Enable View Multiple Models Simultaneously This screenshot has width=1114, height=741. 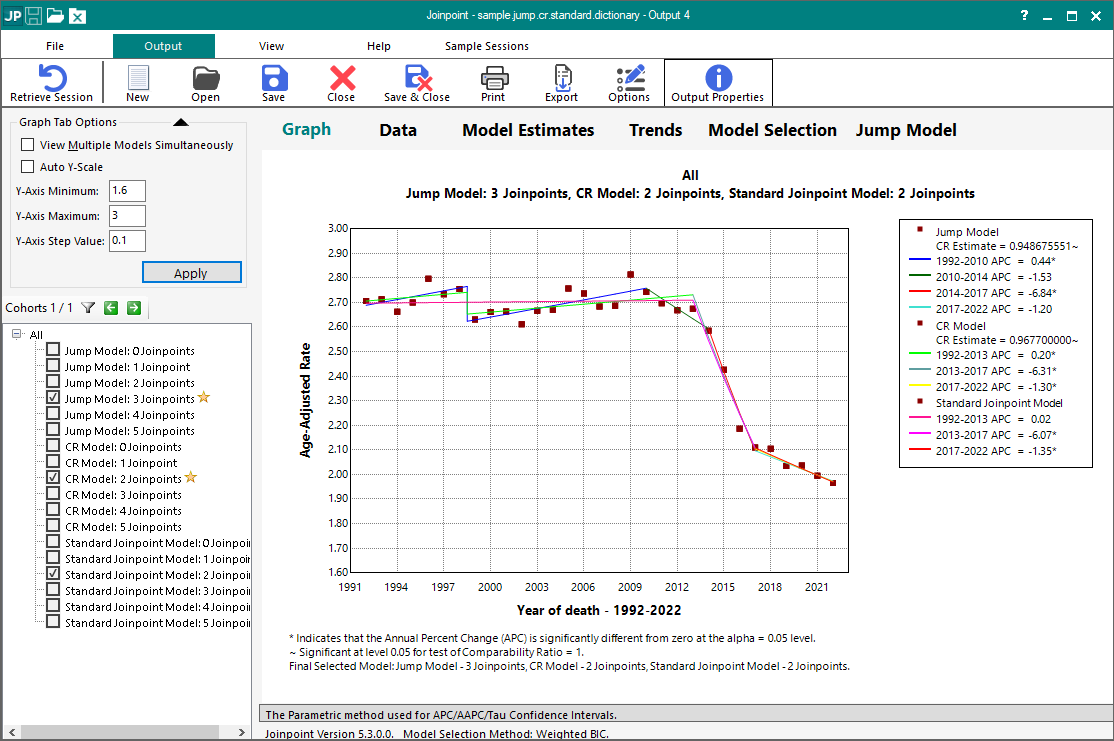28,145
